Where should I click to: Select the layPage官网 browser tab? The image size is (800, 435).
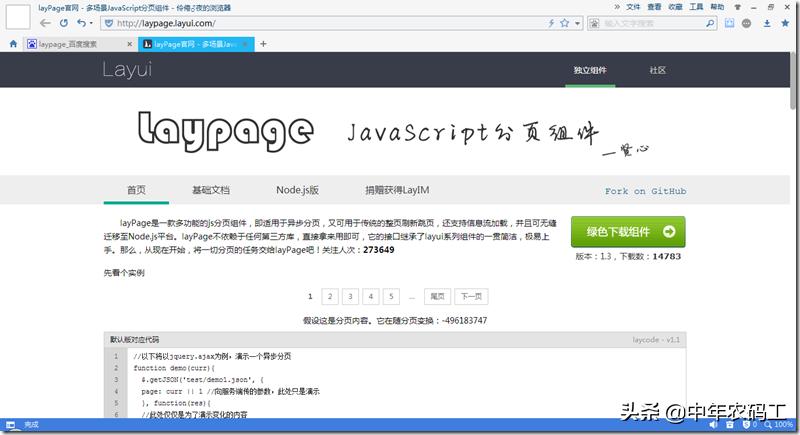(197, 44)
